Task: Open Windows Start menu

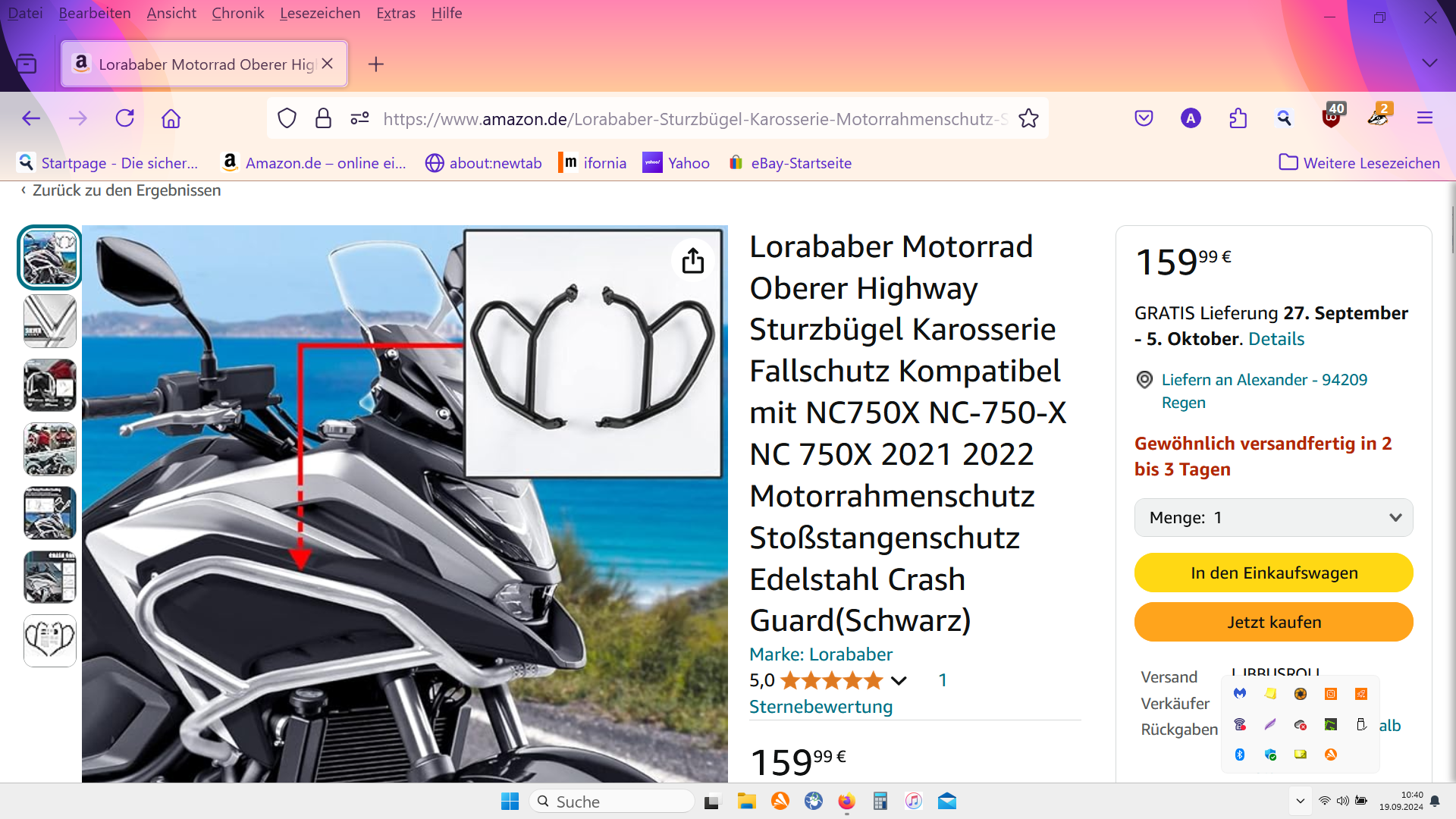Action: pyautogui.click(x=510, y=802)
